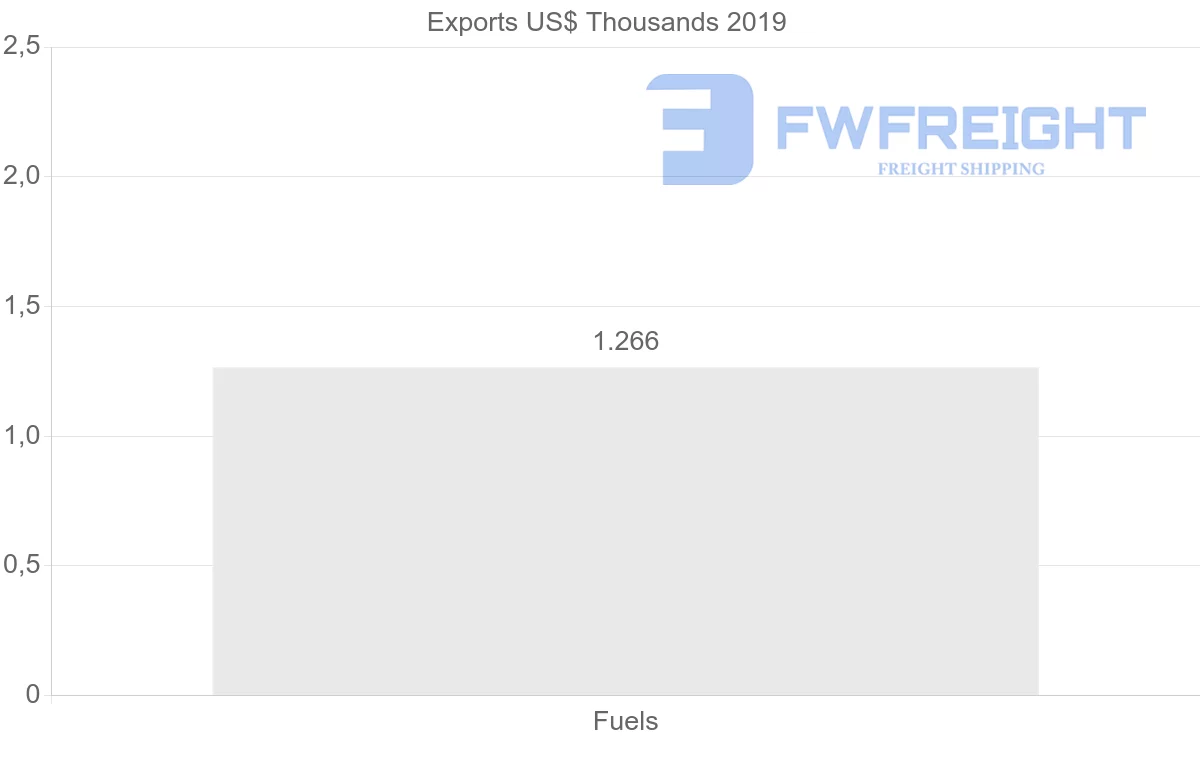Click the 1.266 bar value label
Screen dimensions: 1200x763
(626, 341)
